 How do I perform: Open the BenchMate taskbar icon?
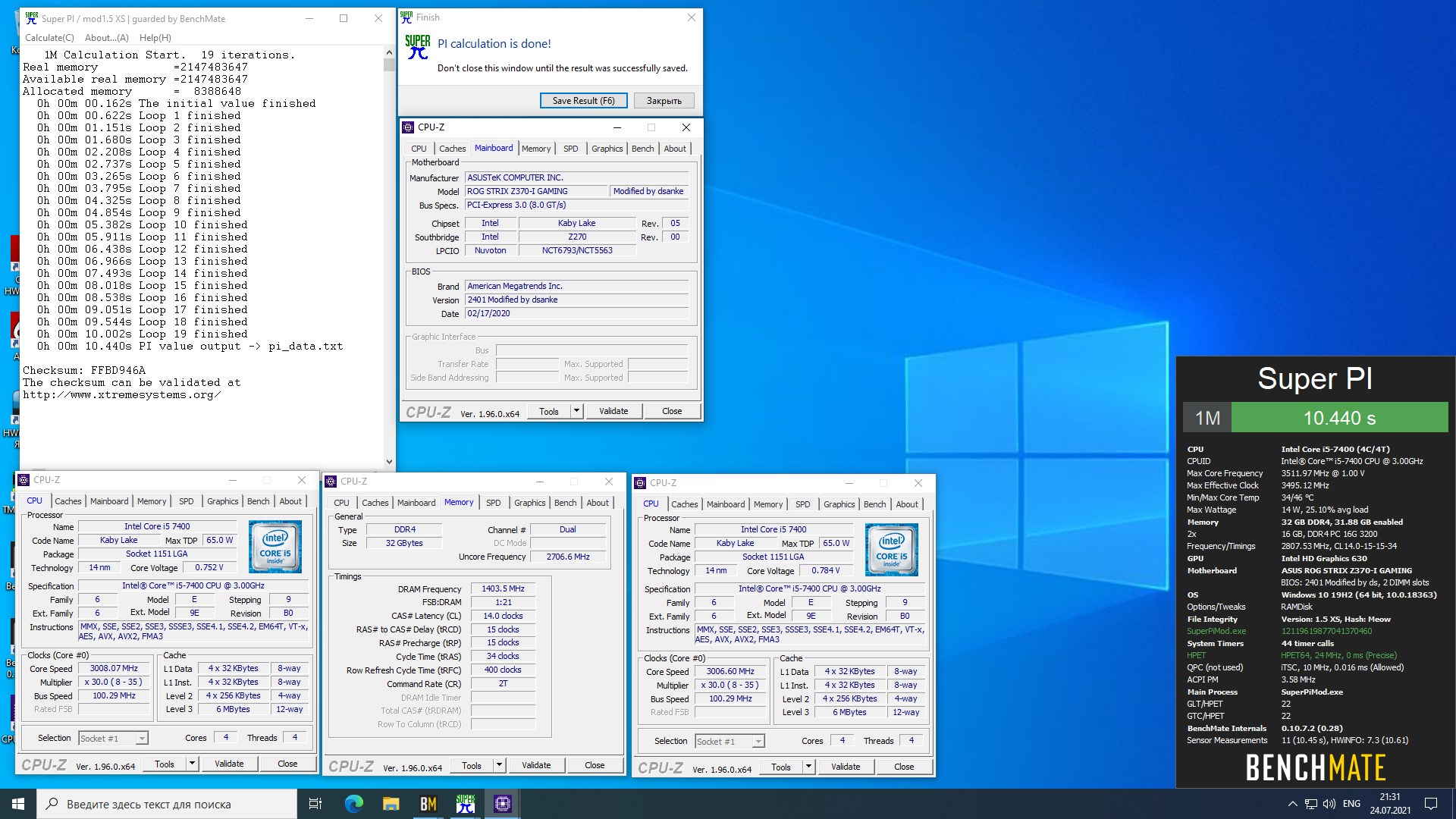(428, 804)
